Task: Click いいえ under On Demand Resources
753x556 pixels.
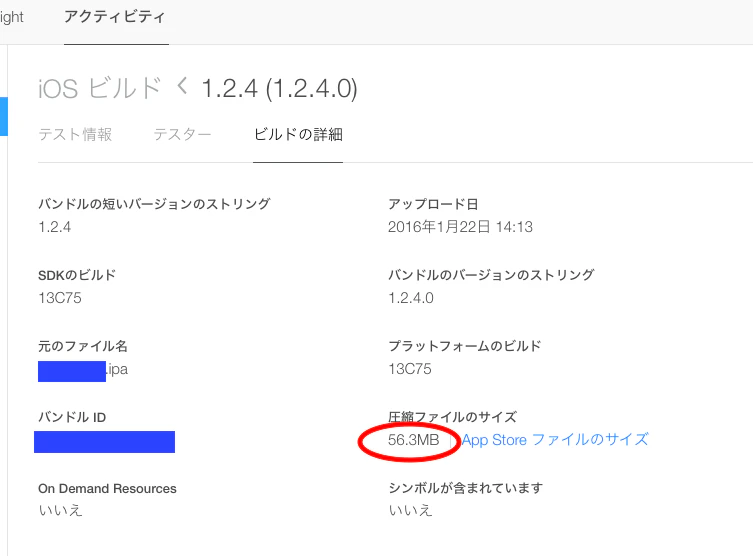Action: click(61, 510)
